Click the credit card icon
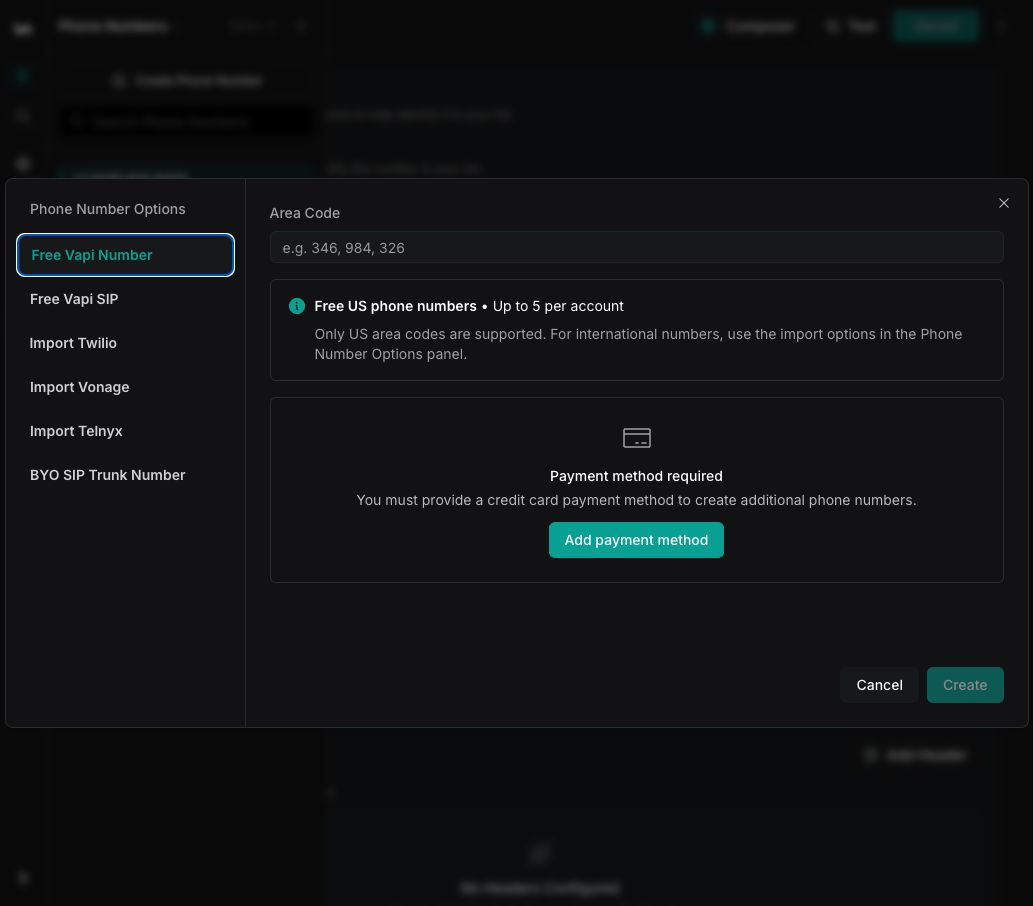The height and width of the screenshot is (906, 1033). (x=636, y=438)
